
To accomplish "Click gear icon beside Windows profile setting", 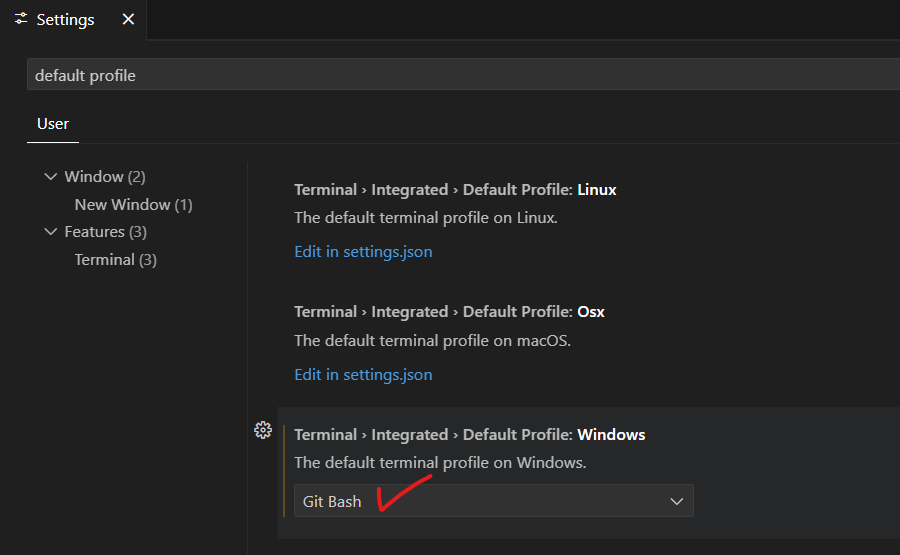I will point(263,430).
